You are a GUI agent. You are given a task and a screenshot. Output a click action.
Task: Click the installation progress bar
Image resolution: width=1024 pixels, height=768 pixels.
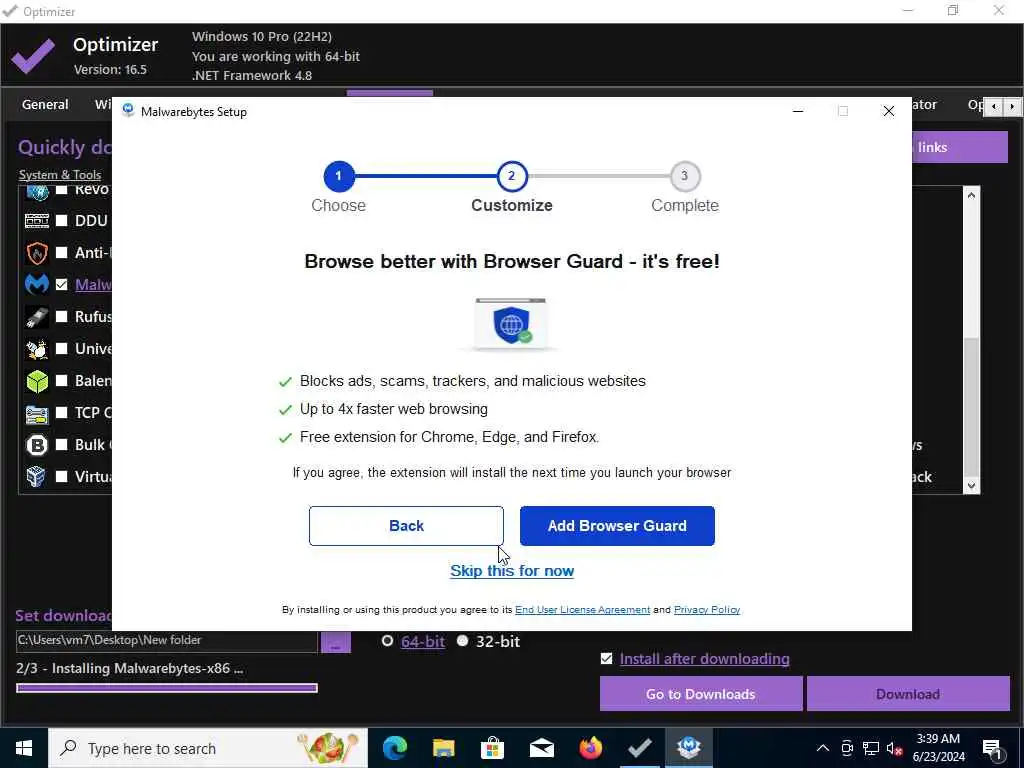(x=167, y=688)
